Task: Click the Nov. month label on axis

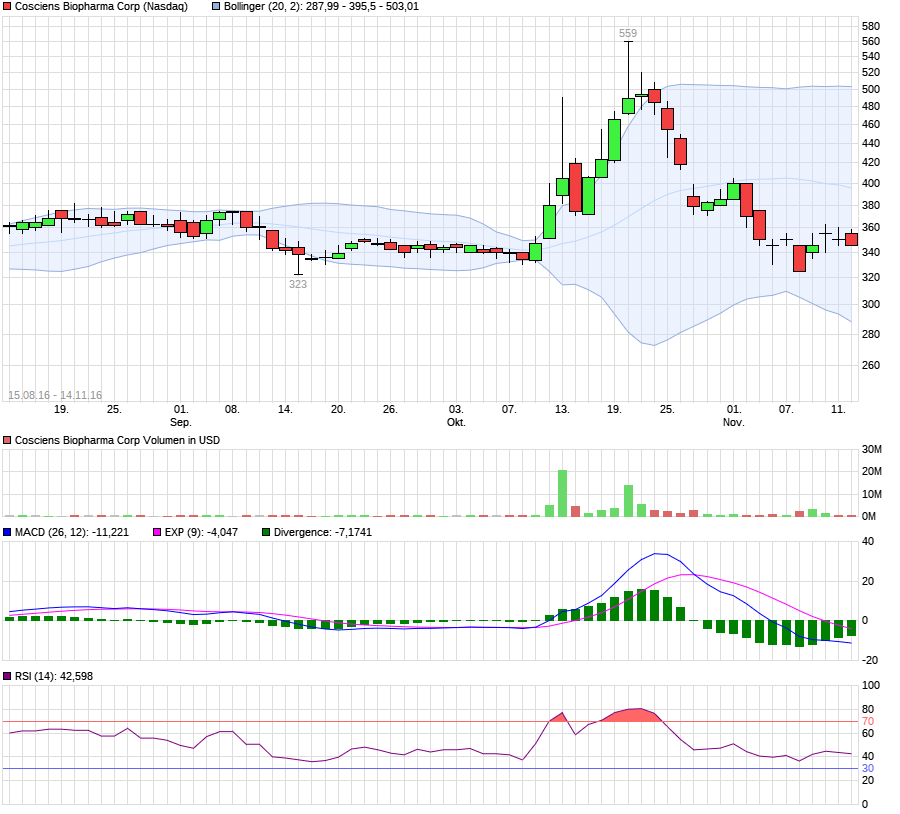Action: click(x=734, y=422)
